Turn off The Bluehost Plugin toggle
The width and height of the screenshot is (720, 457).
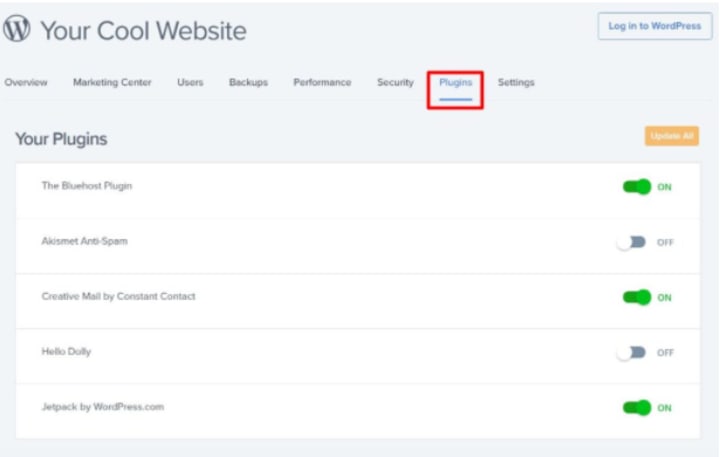(636, 187)
